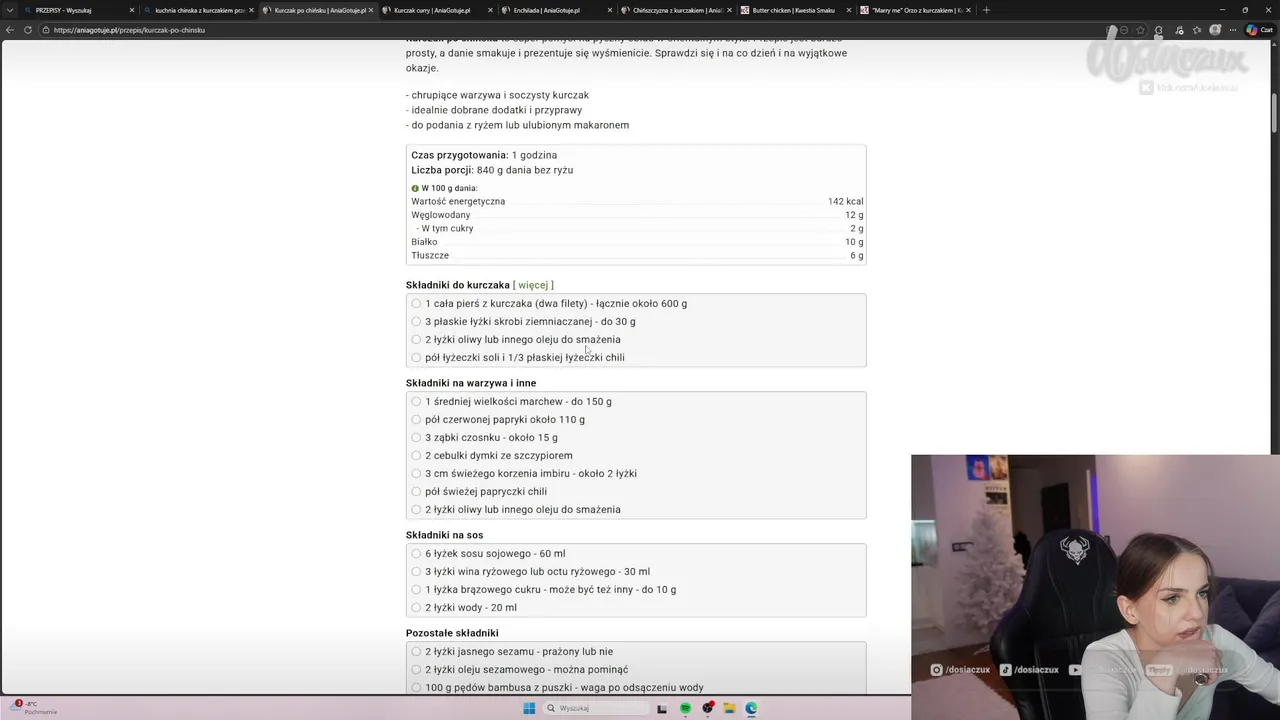Close the PRZEPISY - Wyszukaj tab
This screenshot has width=1280, height=720.
pyautogui.click(x=131, y=10)
